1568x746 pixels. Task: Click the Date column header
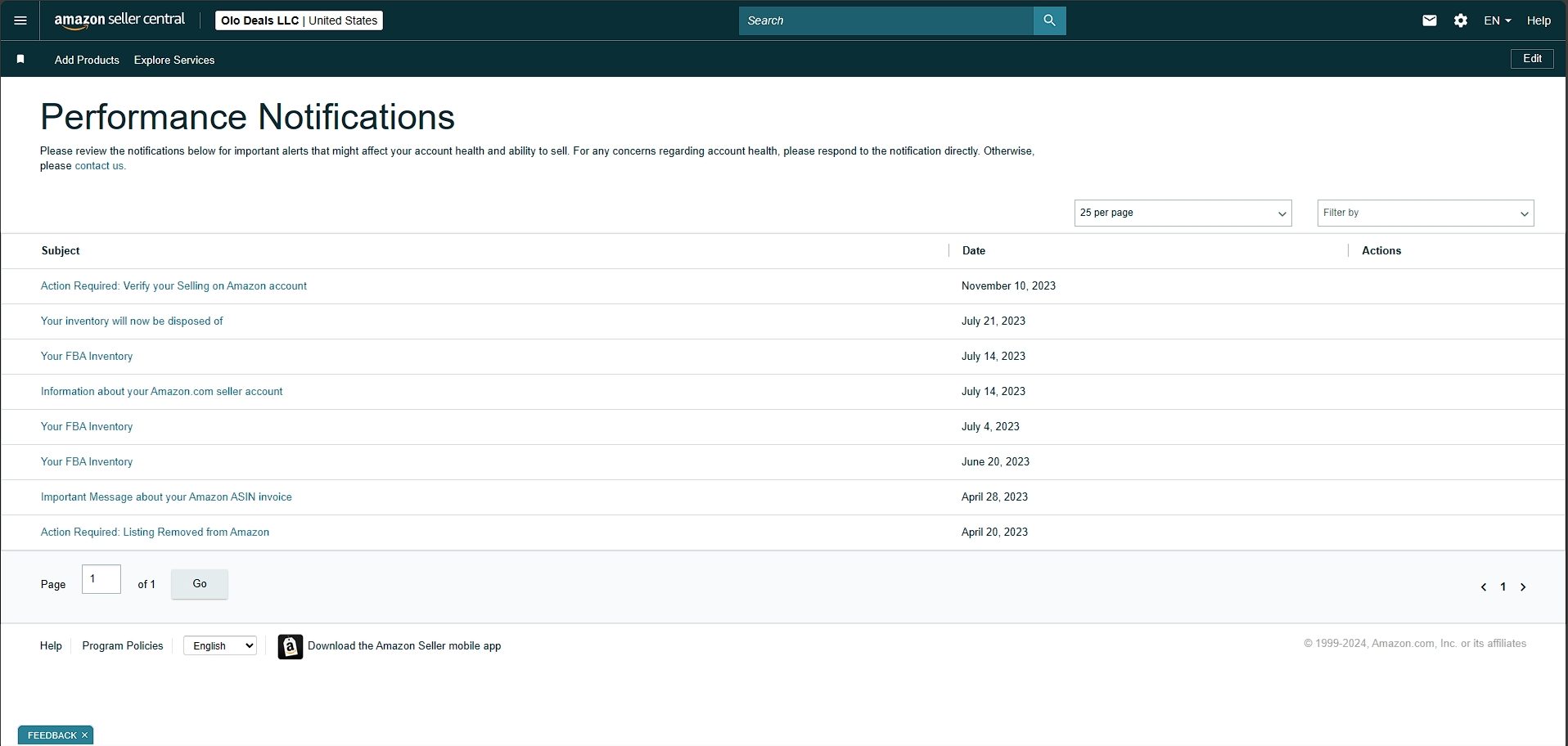click(x=974, y=251)
